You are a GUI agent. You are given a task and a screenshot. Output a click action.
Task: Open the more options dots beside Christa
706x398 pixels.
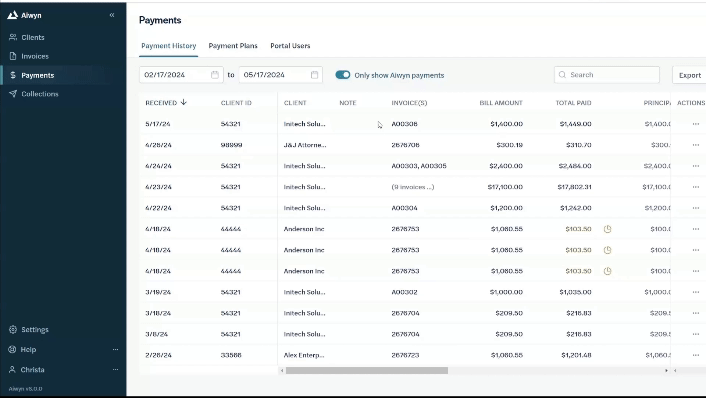point(115,370)
